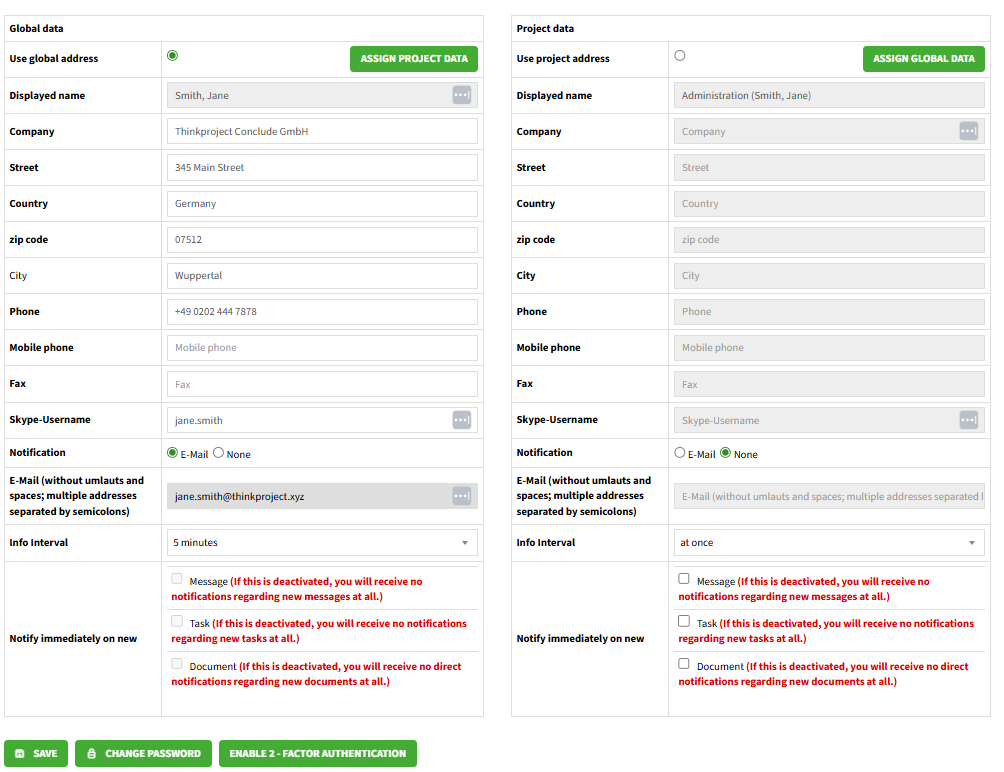
Task: Set global Notification to None
Action: (x=219, y=453)
